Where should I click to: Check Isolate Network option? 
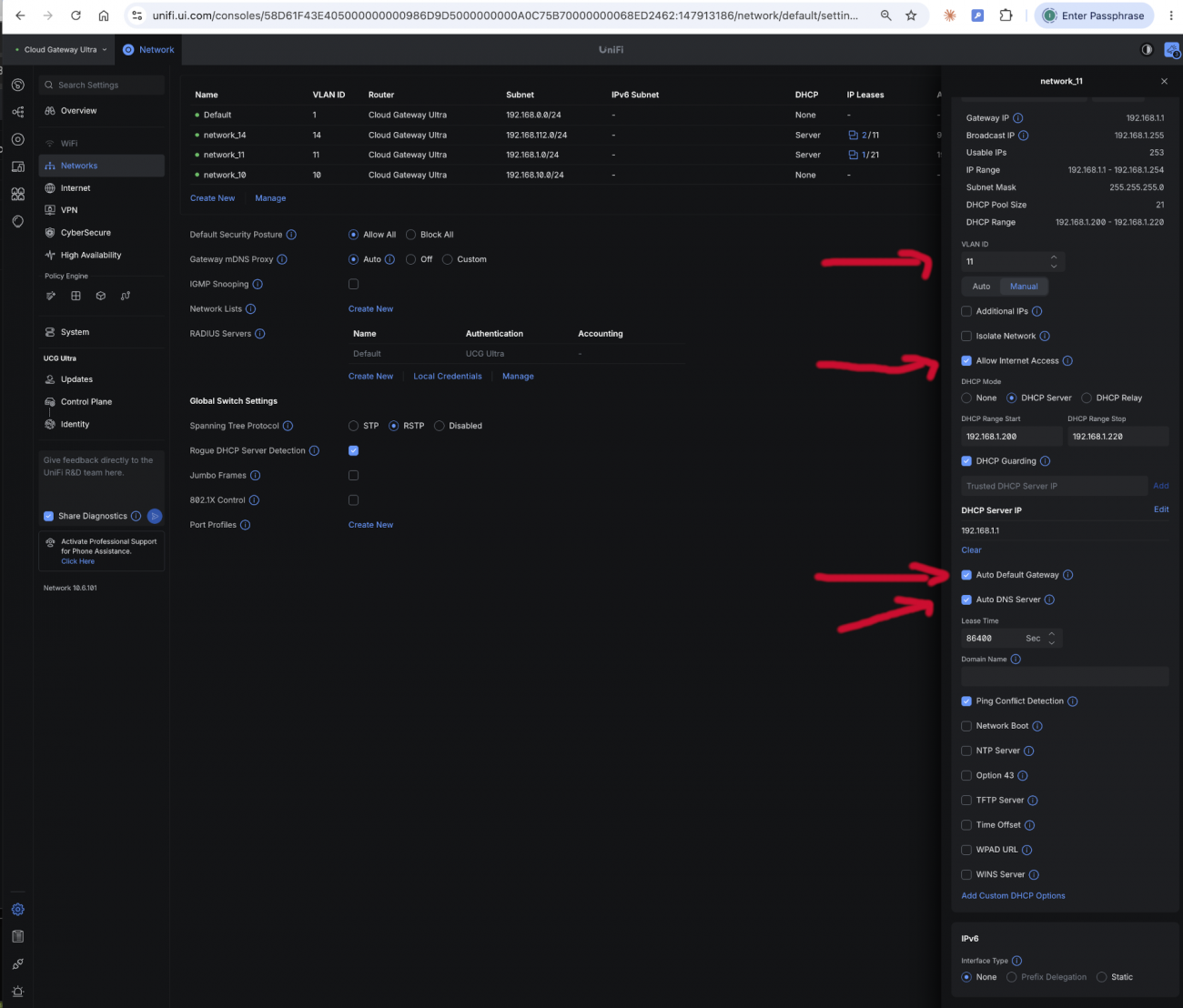coord(966,336)
